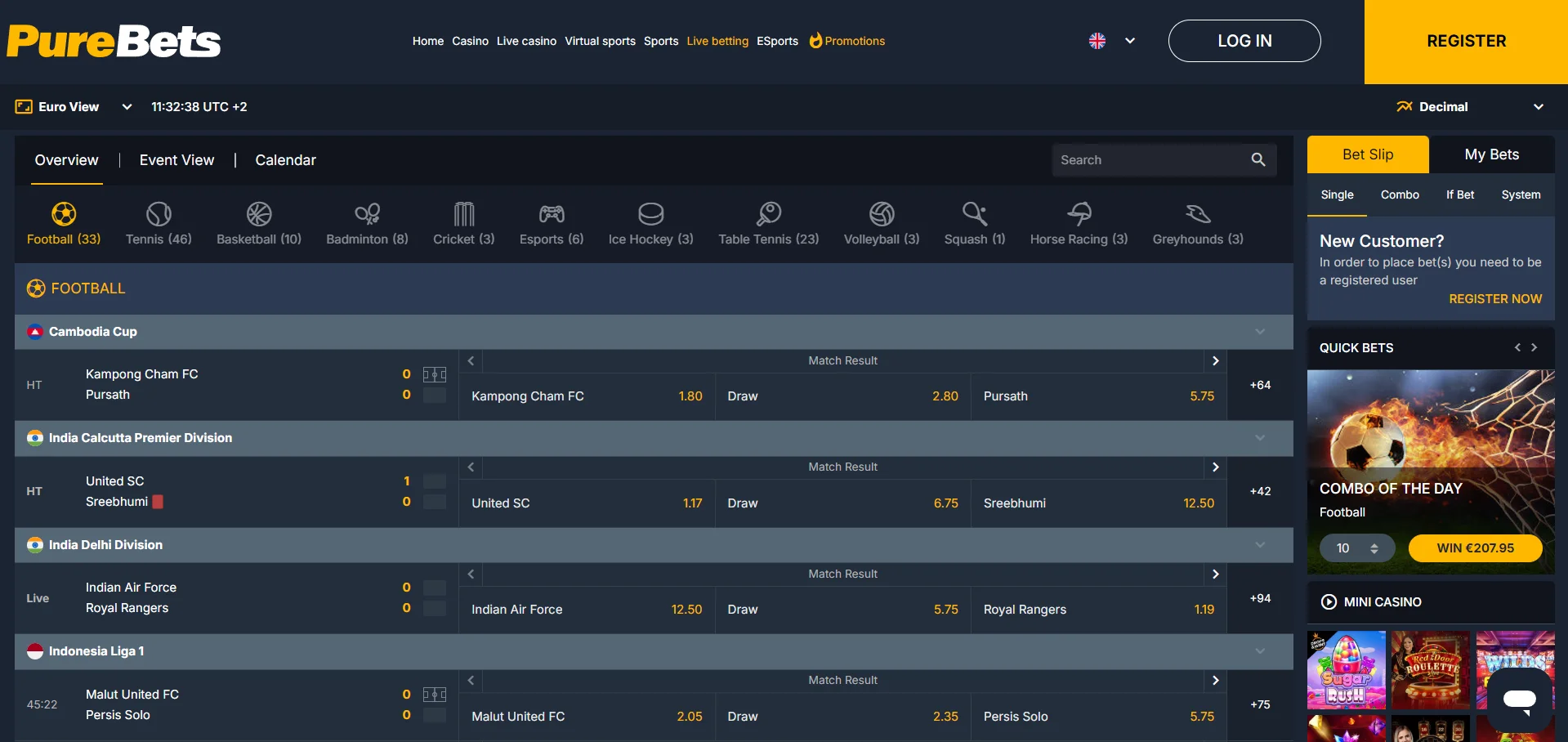Select the Squash racket icon
Screen dimensions: 1568x742
pyautogui.click(x=975, y=214)
